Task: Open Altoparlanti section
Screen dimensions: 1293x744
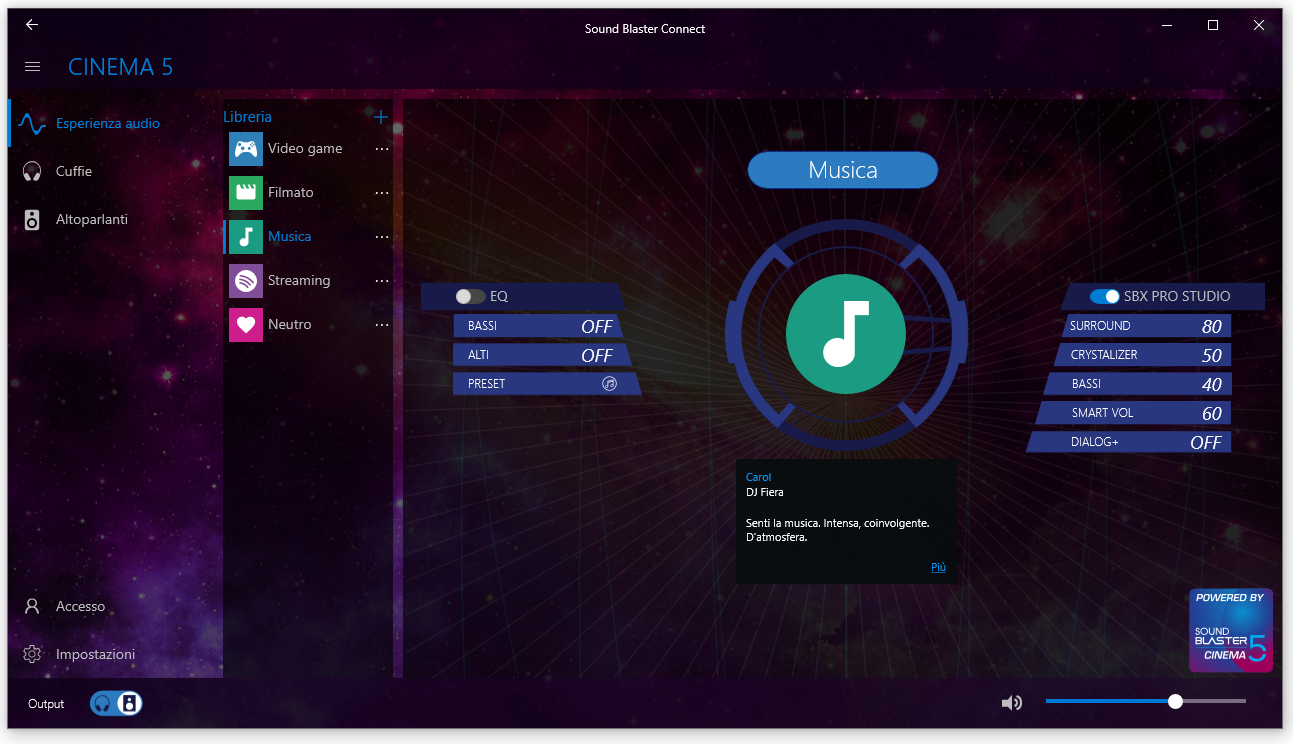Action: tap(92, 220)
